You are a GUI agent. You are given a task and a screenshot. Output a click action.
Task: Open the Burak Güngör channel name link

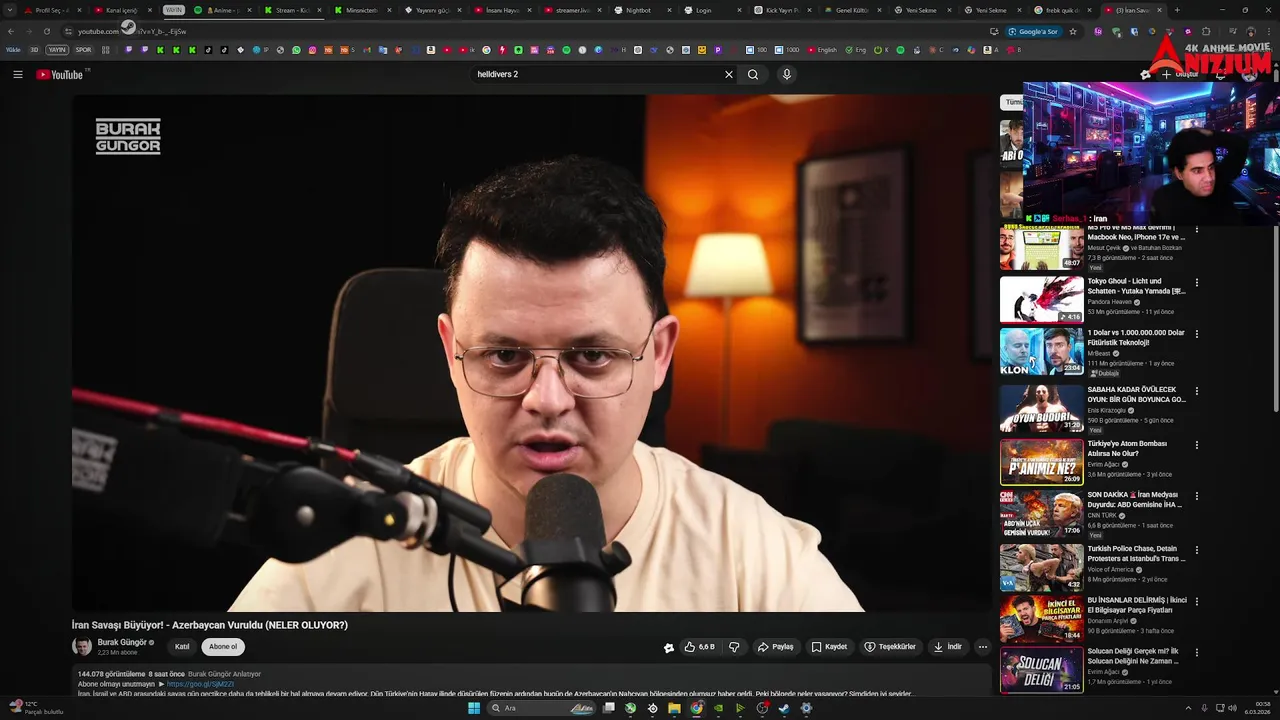(122, 642)
